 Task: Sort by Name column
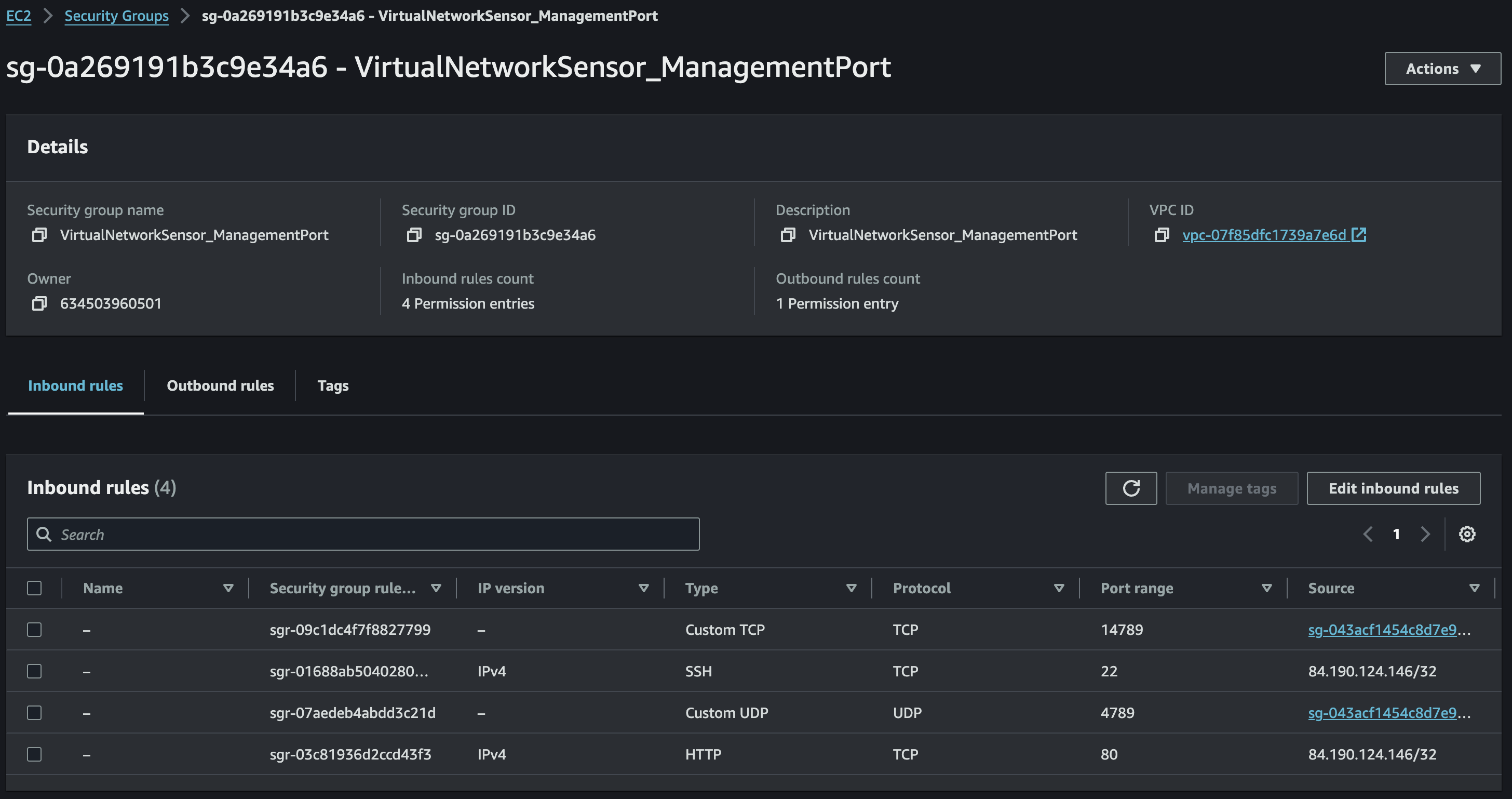point(228,588)
